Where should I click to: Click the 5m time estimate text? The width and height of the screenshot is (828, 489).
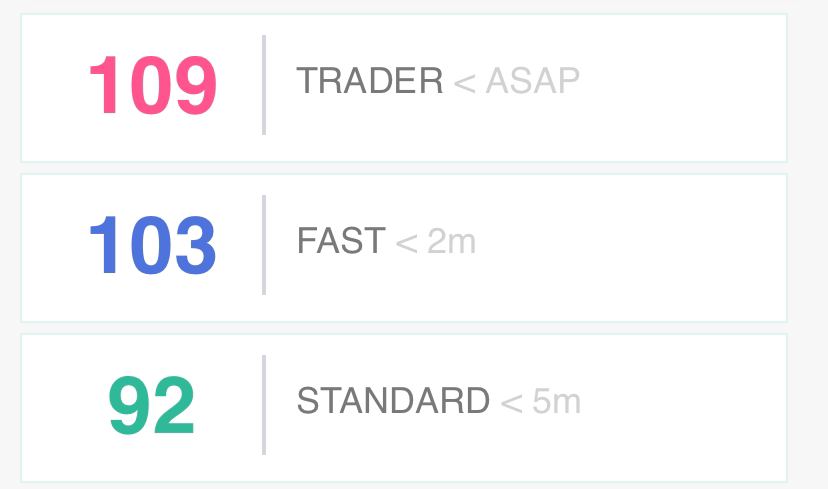557,401
